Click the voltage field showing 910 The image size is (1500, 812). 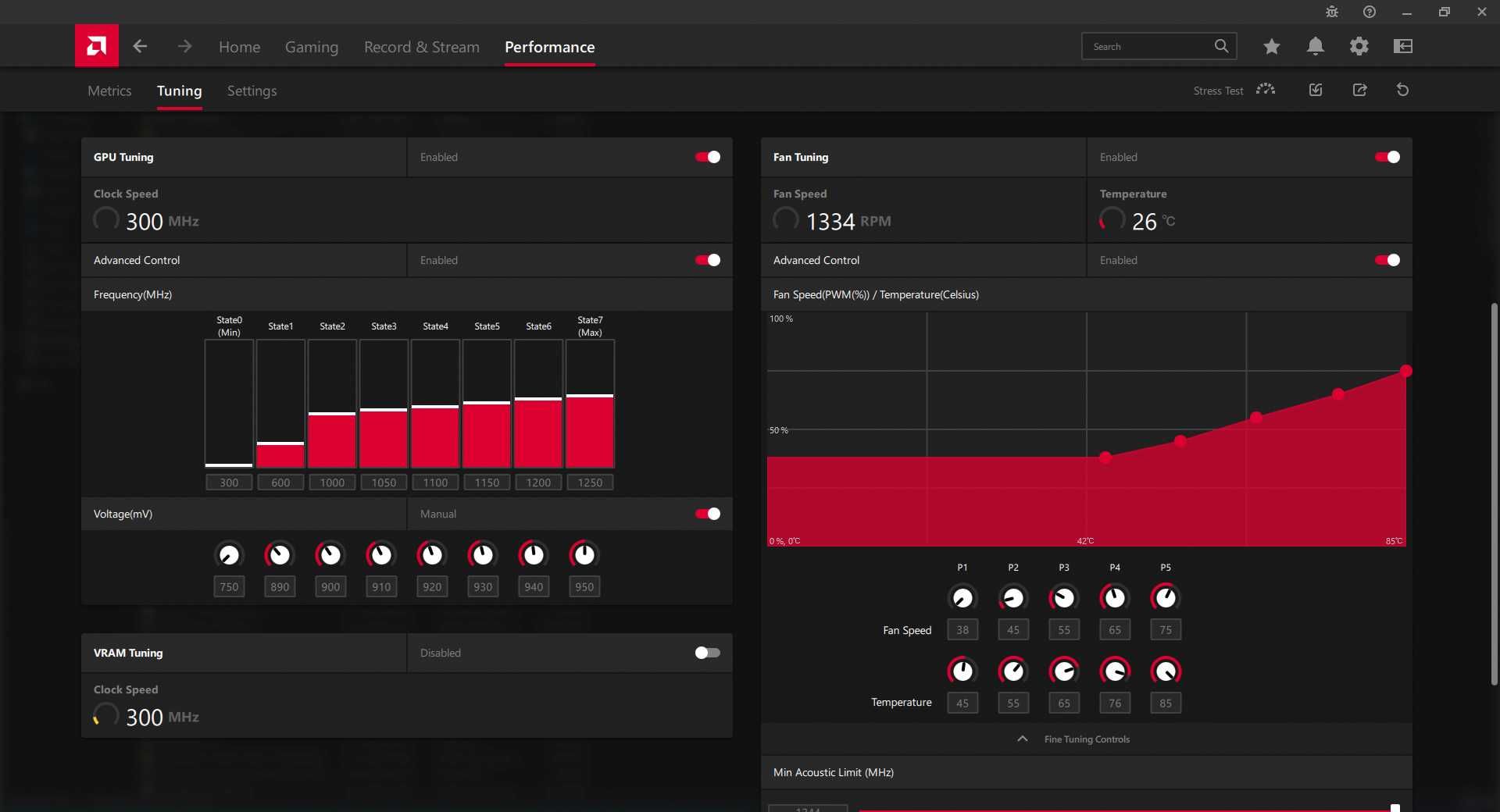(x=381, y=586)
